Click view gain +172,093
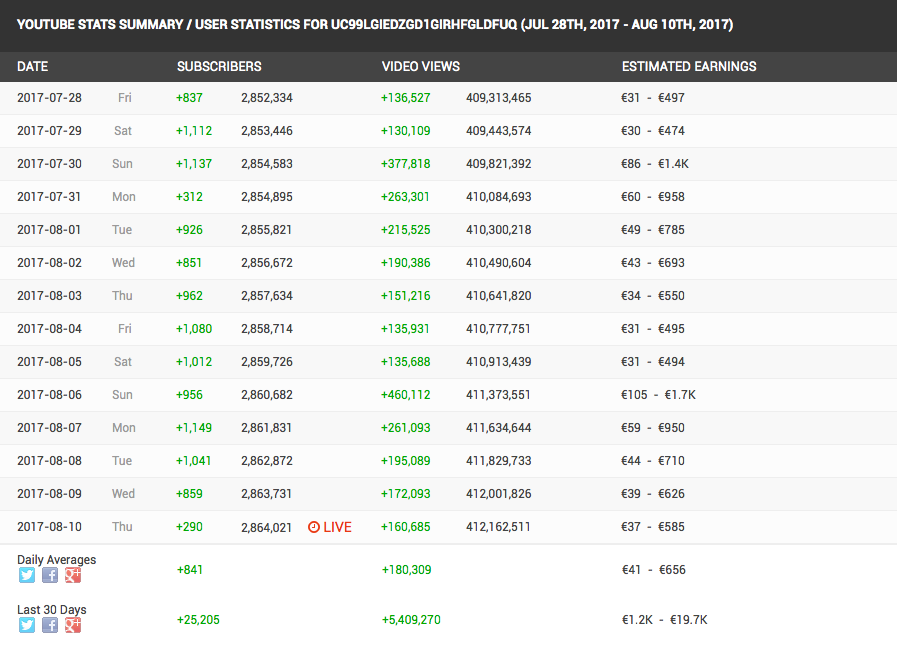The width and height of the screenshot is (897, 645). pyautogui.click(x=406, y=494)
